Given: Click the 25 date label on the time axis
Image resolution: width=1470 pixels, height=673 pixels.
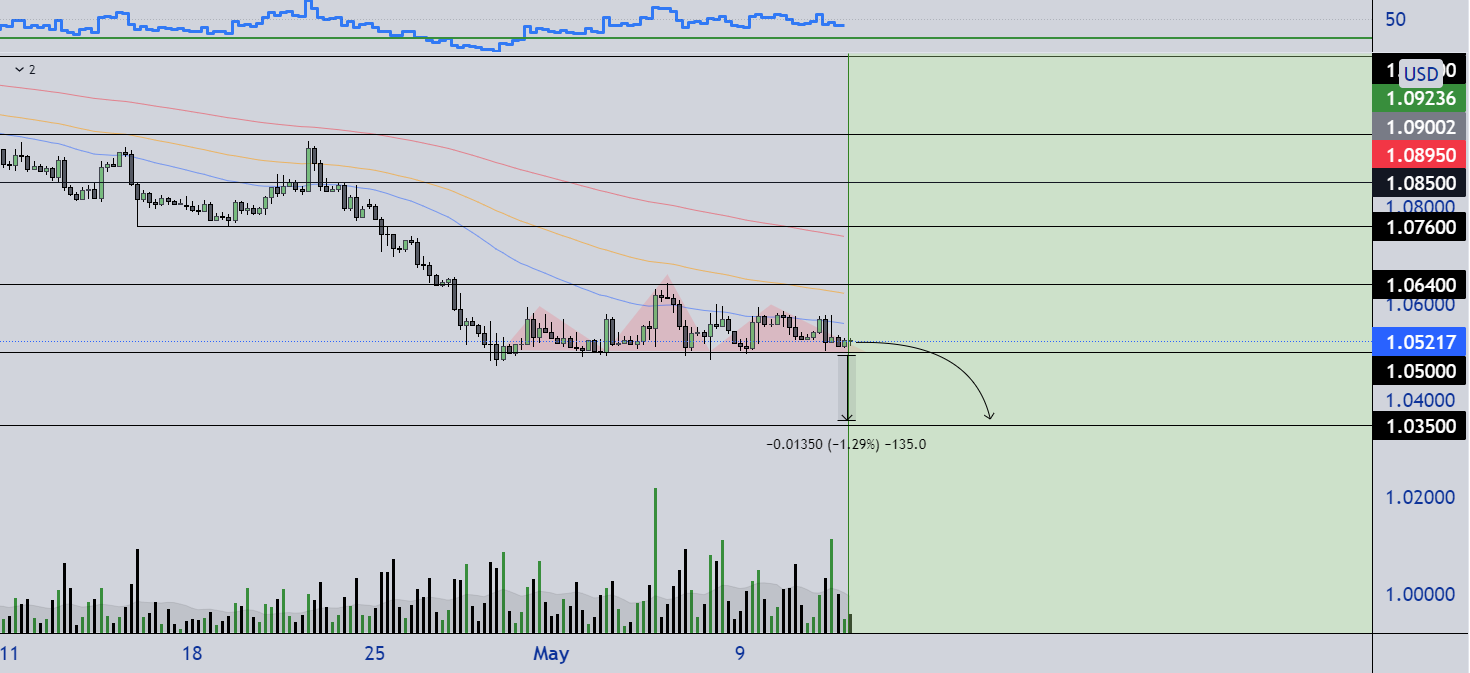Looking at the screenshot, I should (x=374, y=654).
